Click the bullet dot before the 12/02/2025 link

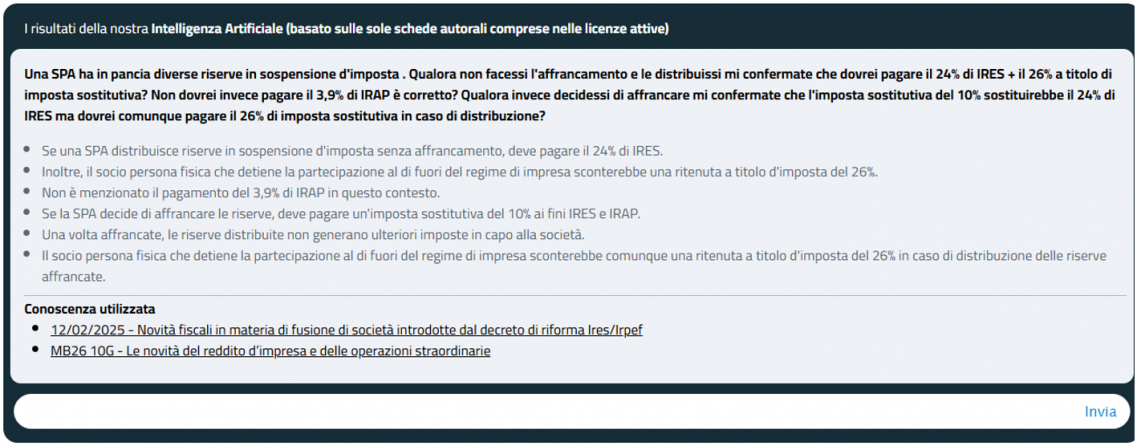(36, 330)
